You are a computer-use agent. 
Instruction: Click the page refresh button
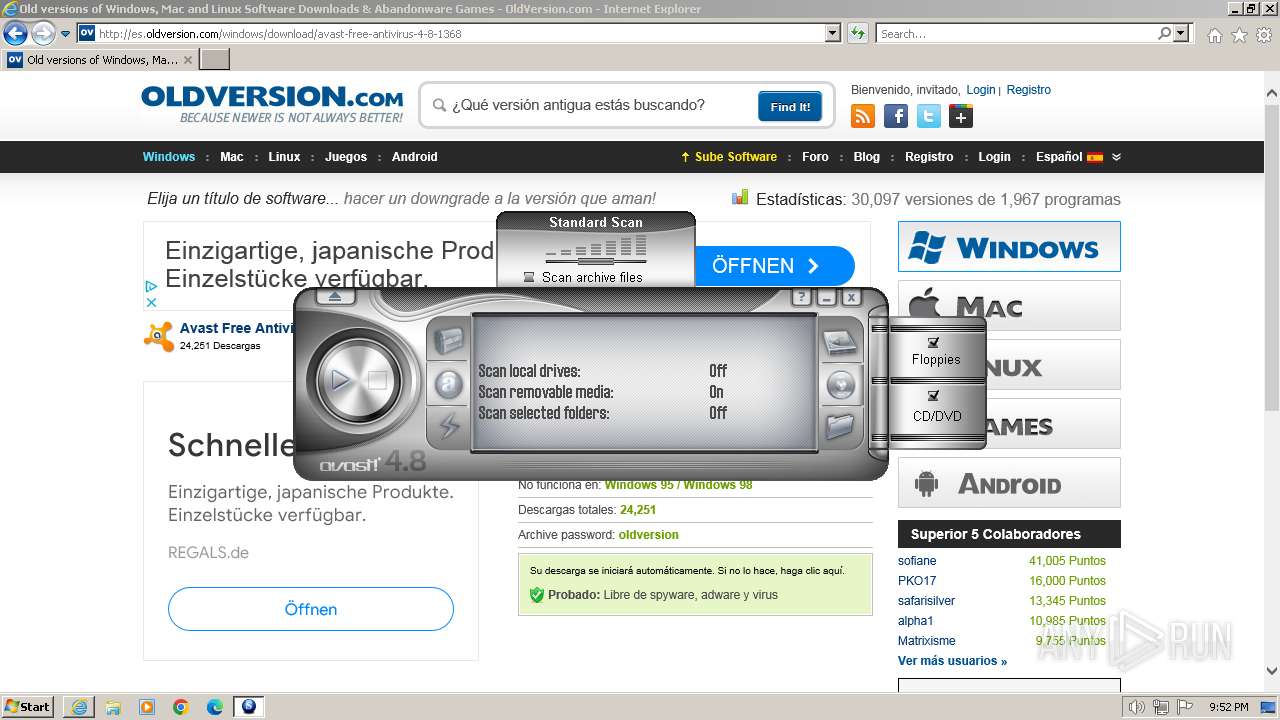[857, 33]
